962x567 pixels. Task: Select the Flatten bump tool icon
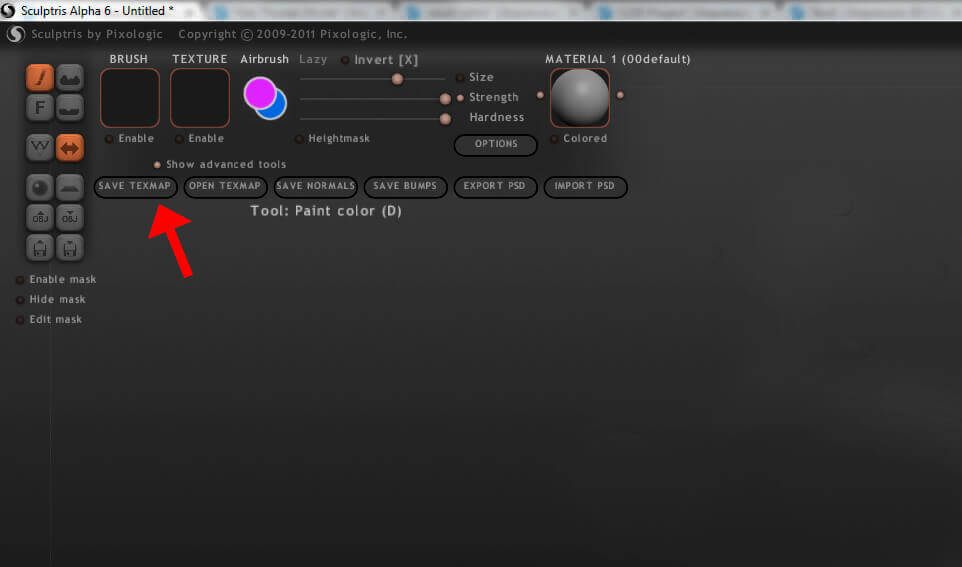(70, 108)
